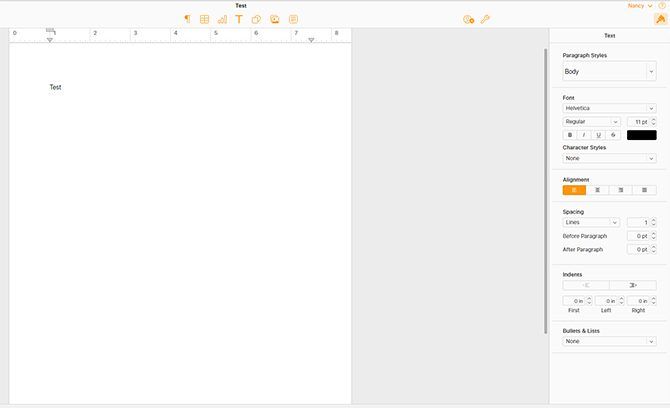Click the Before Paragraph stepper arrows
670x408 pixels.
[x=653, y=236]
